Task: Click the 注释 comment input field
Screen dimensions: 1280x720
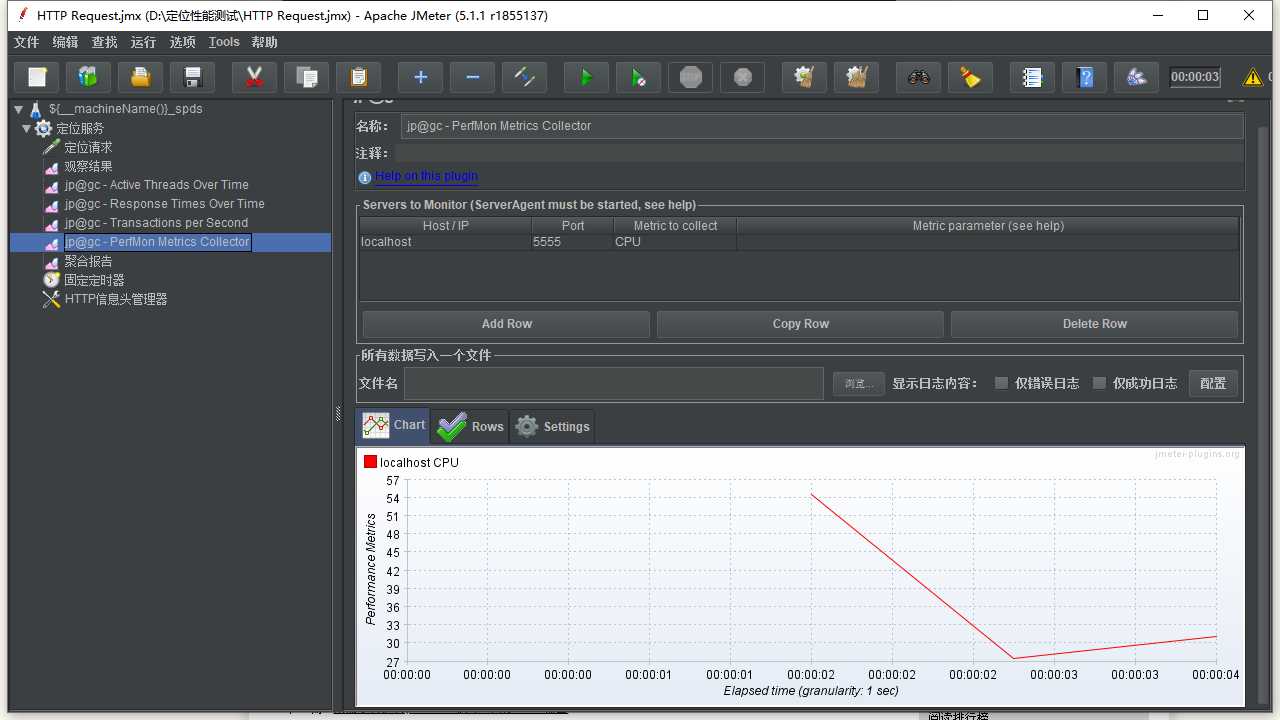Action: (819, 153)
